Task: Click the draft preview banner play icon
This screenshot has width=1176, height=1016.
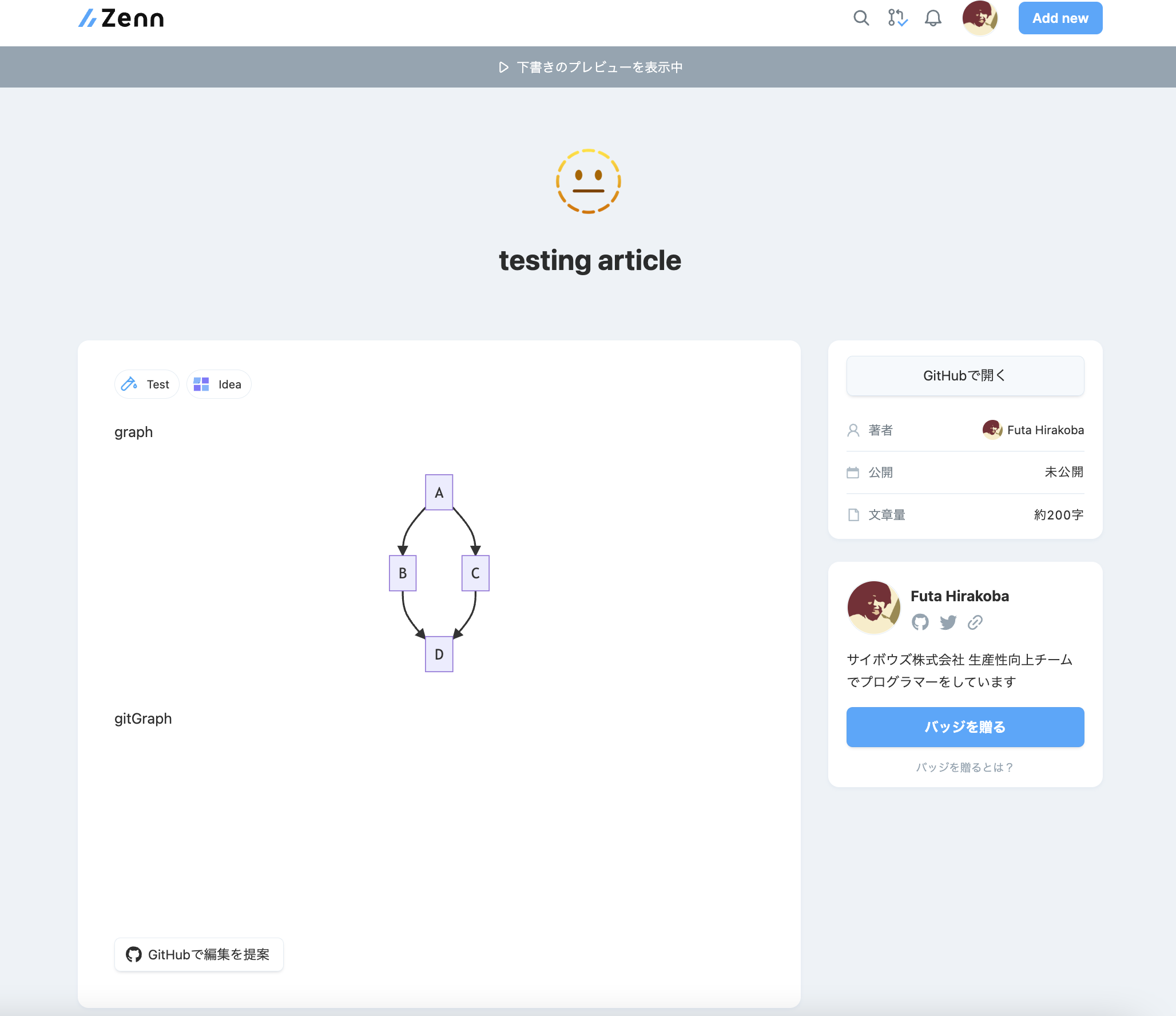Action: point(503,68)
